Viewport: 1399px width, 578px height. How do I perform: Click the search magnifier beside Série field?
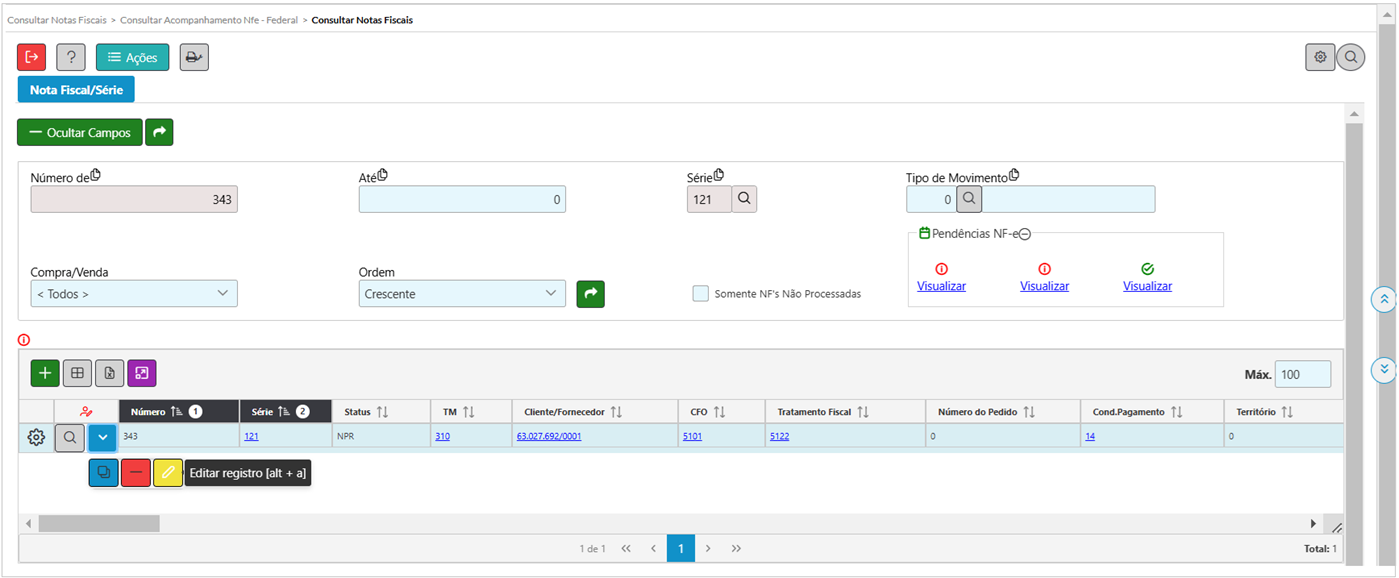point(744,199)
